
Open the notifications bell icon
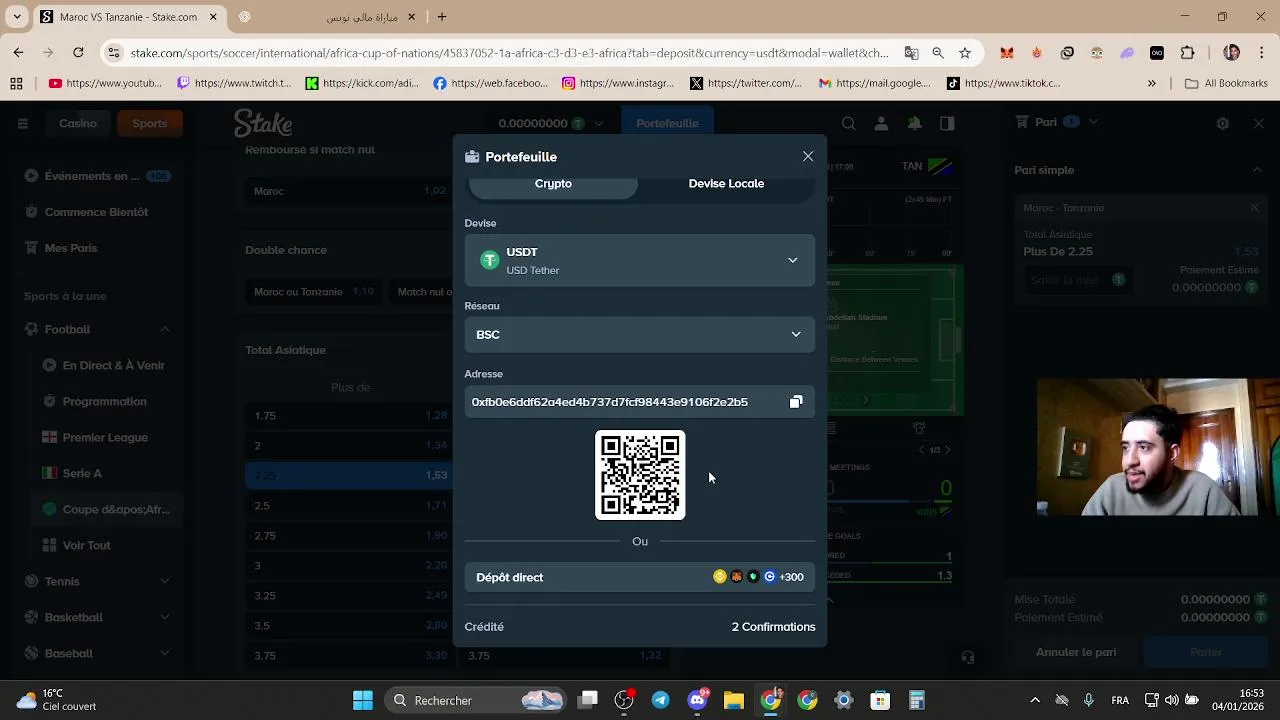tap(914, 123)
